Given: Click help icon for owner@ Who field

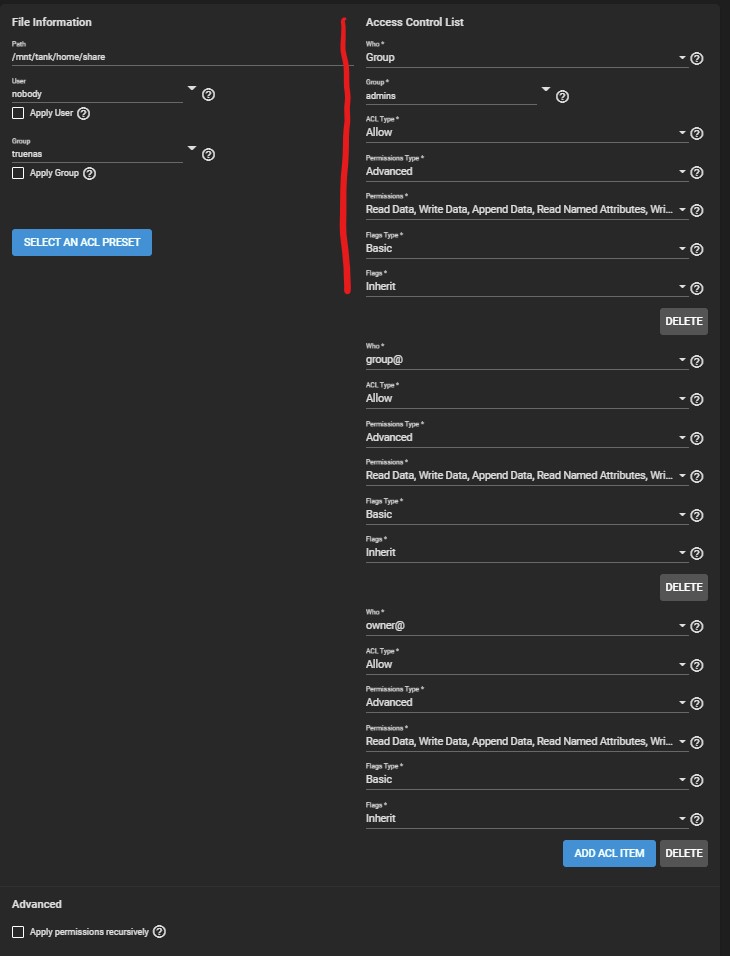Looking at the screenshot, I should click(x=697, y=626).
